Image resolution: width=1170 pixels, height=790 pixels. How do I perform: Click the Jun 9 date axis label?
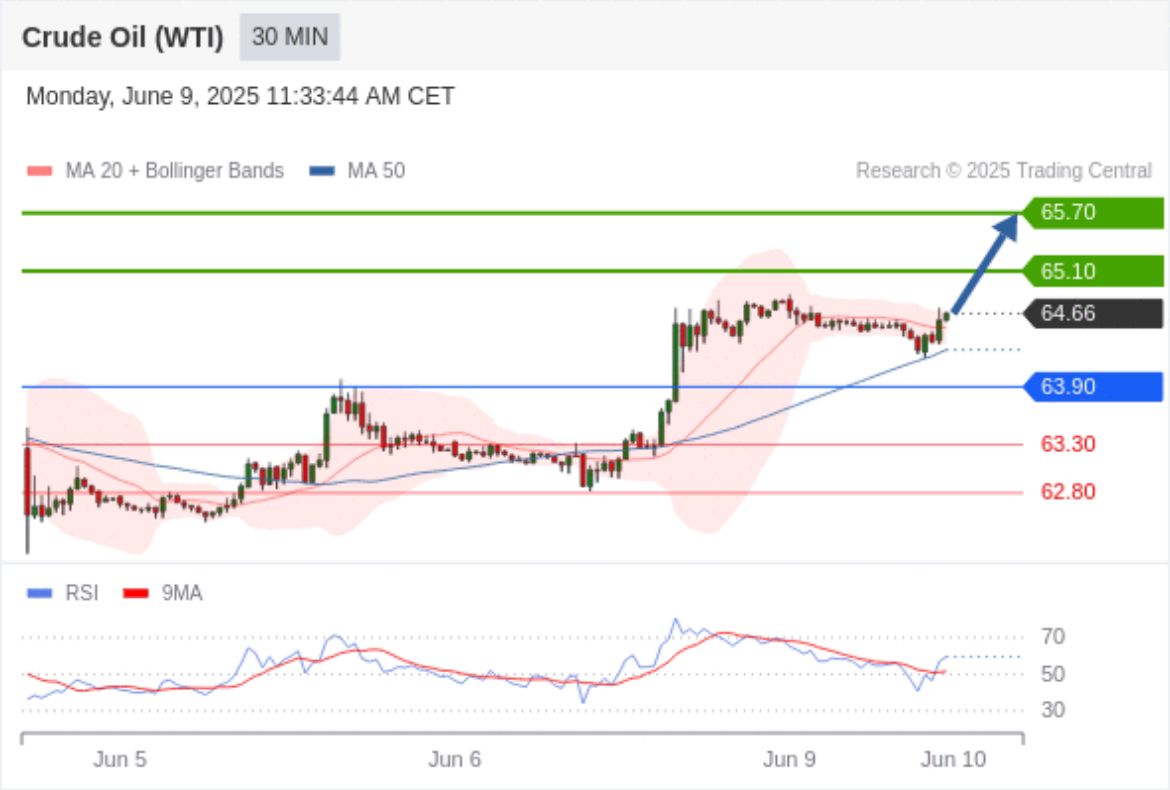[789, 760]
